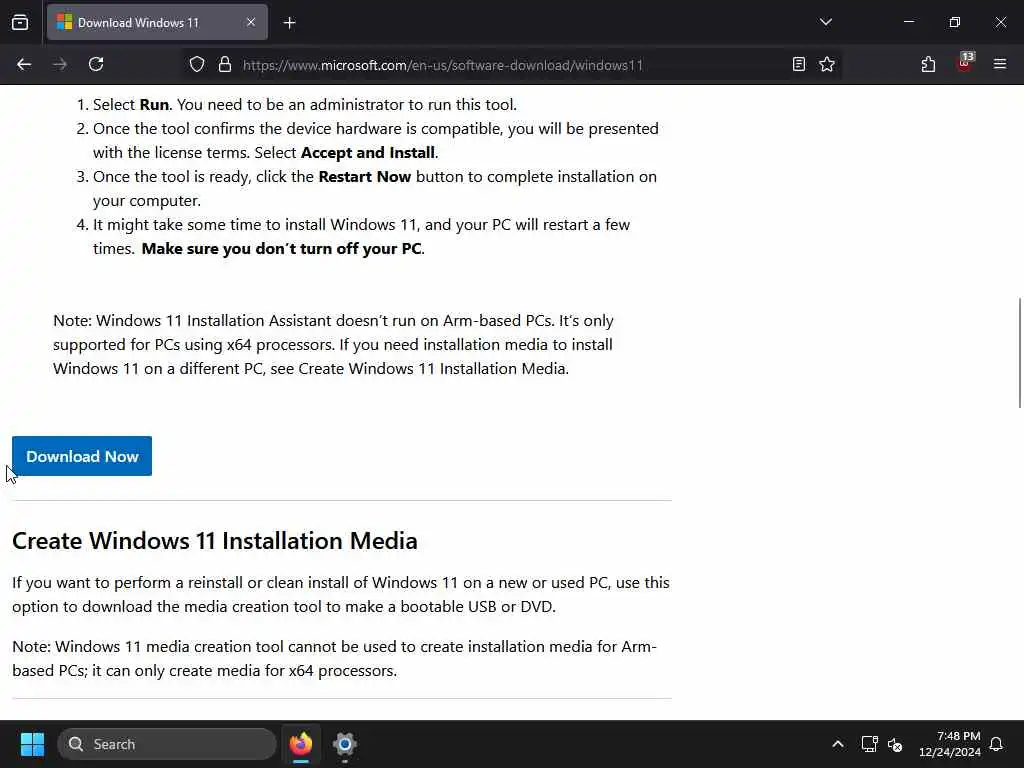Viewport: 1024px width, 768px height.
Task: Open the network status tray icon
Action: click(869, 744)
